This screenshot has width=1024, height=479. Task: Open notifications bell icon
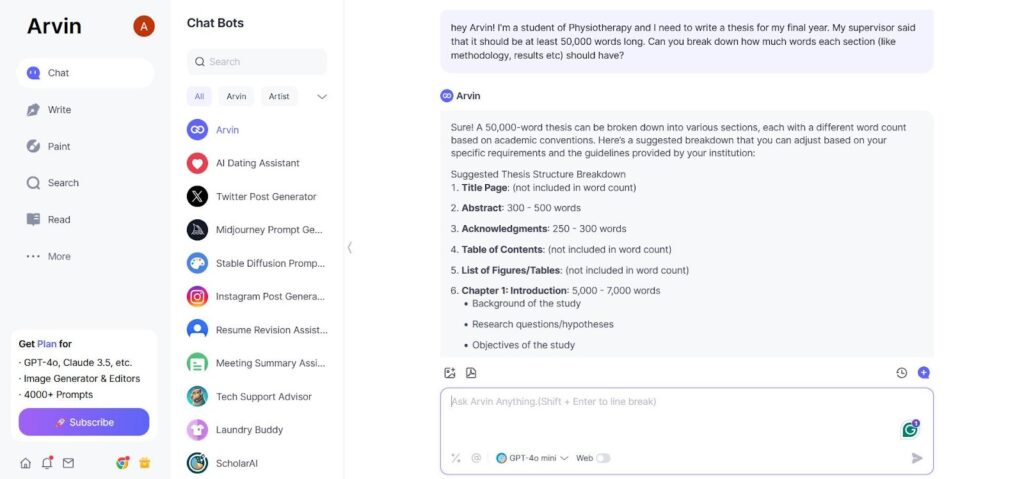tap(47, 463)
